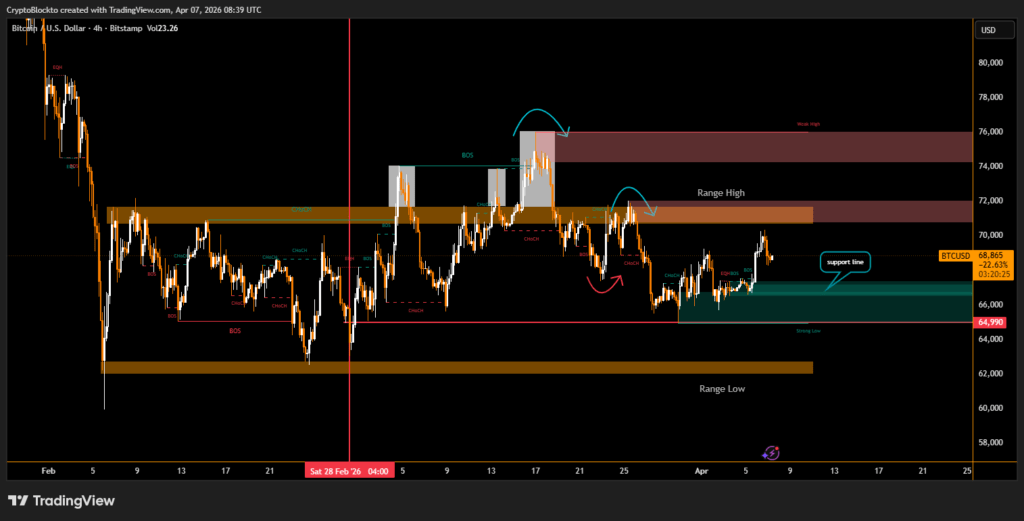Click the Range Low text label
Screen dimensions: 1024x521
[x=721, y=388]
